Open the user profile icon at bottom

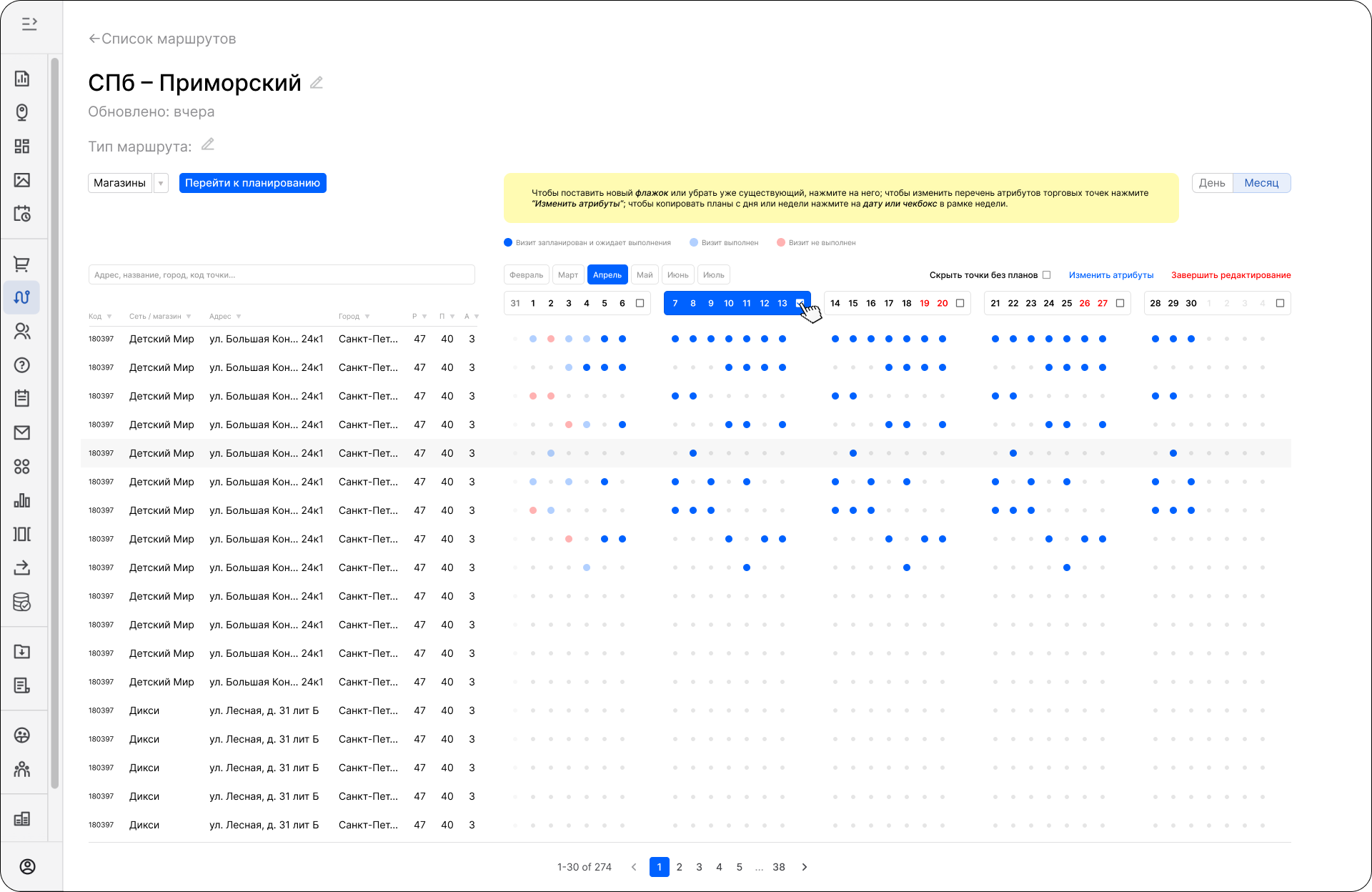27,866
